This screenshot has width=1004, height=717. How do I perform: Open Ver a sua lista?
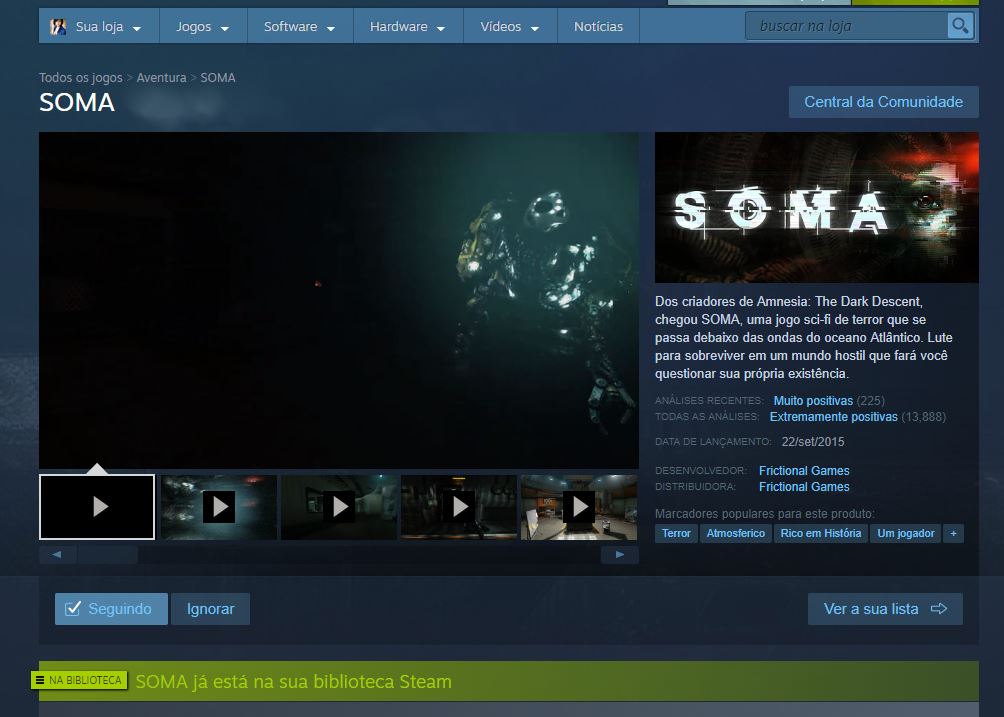tap(885, 609)
